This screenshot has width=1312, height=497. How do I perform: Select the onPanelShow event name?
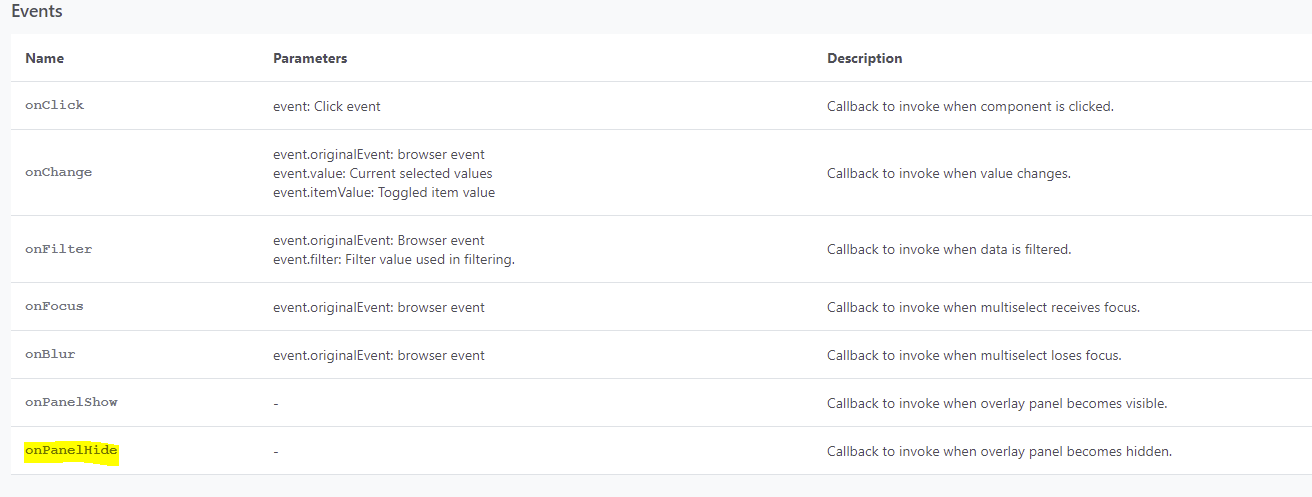(71, 402)
